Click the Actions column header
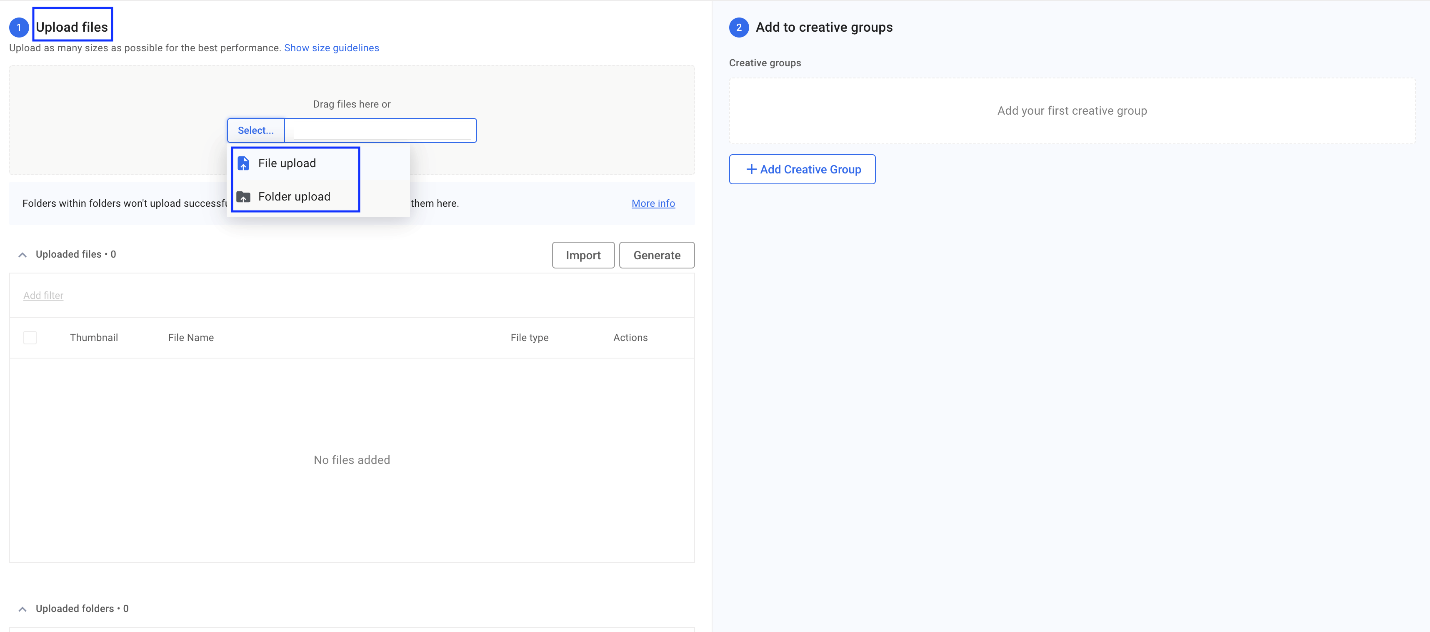This screenshot has height=632, width=1430. [x=630, y=338]
